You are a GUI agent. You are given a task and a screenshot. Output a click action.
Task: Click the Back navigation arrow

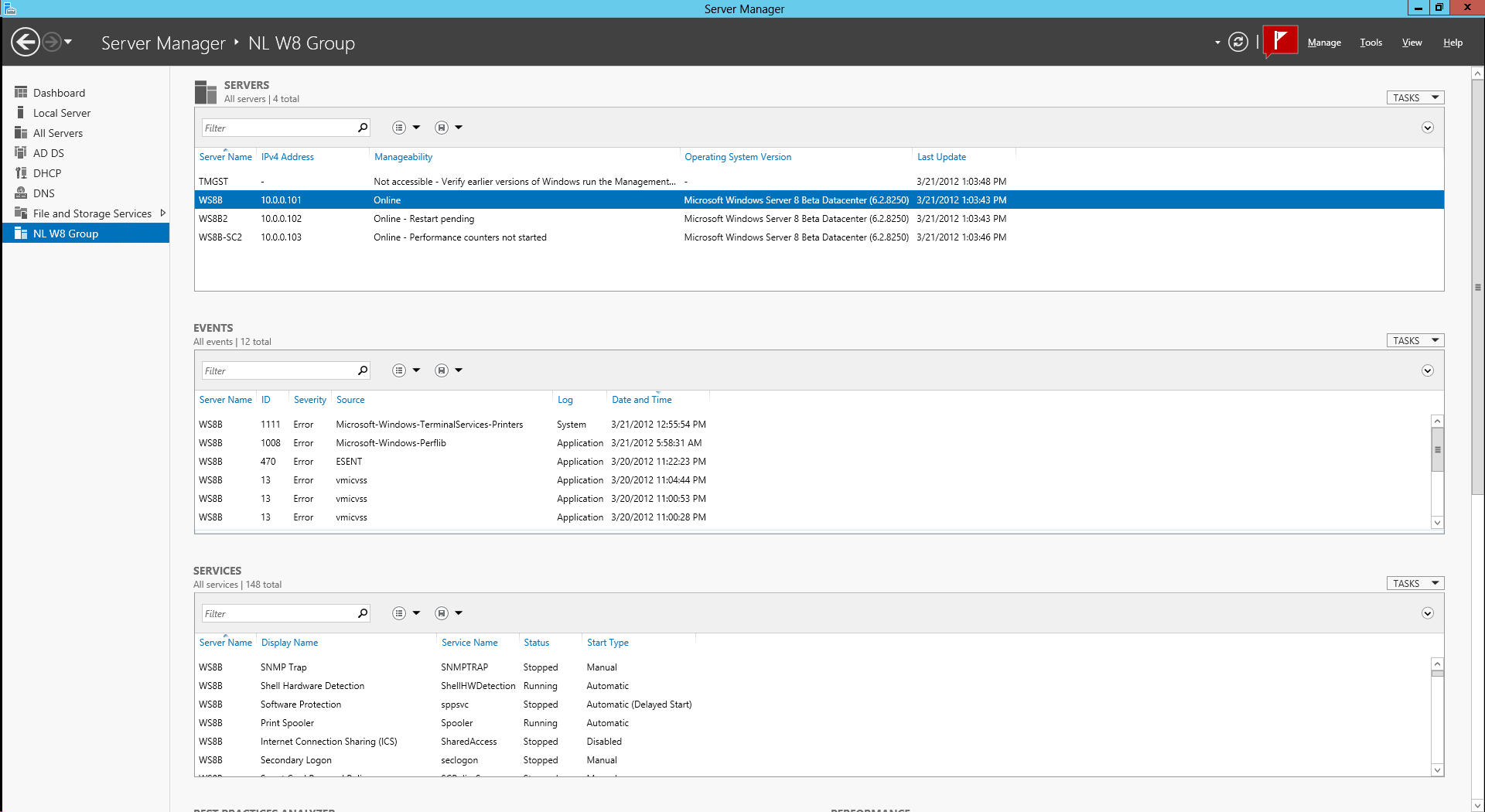26,42
